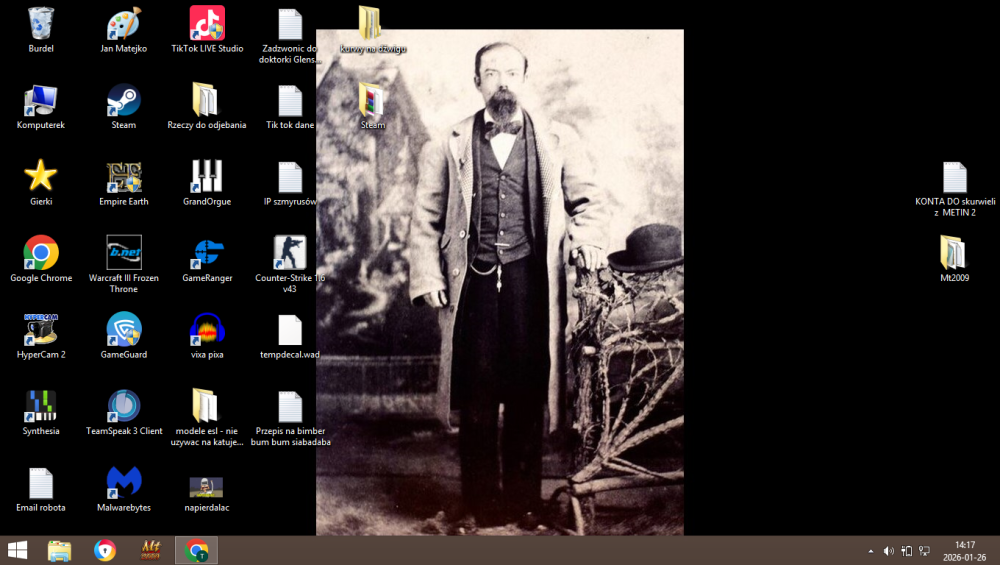Screen dimensions: 1000x565
Task: Select the kurwy na dźwigu folder
Action: click(370, 23)
